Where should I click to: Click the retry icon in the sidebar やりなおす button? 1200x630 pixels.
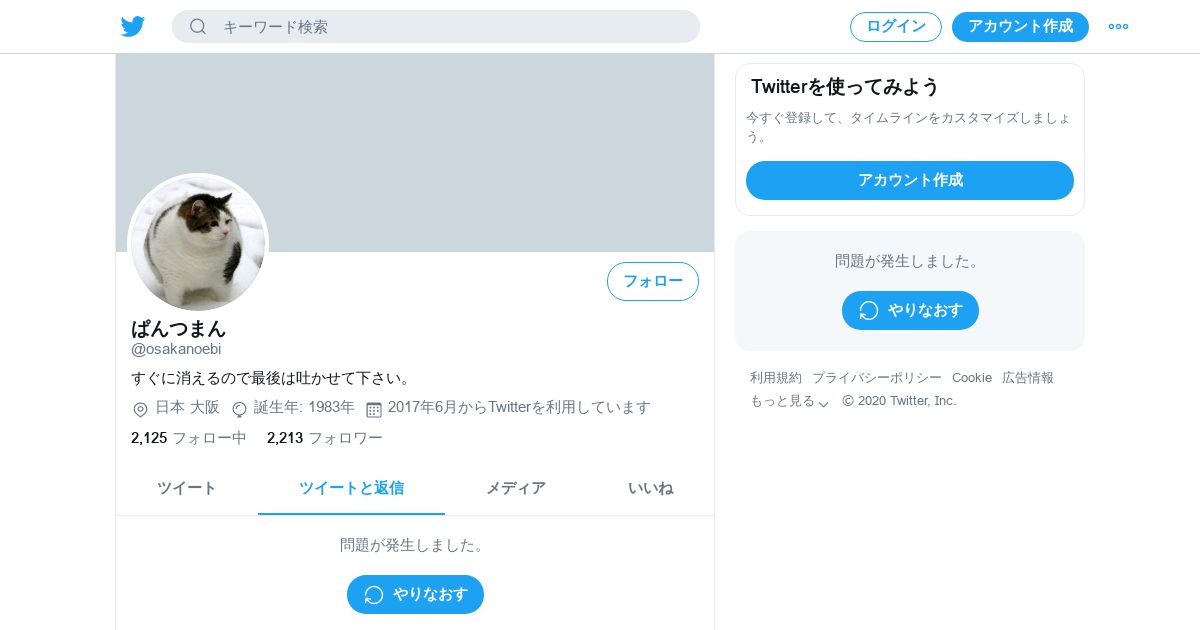pos(869,311)
